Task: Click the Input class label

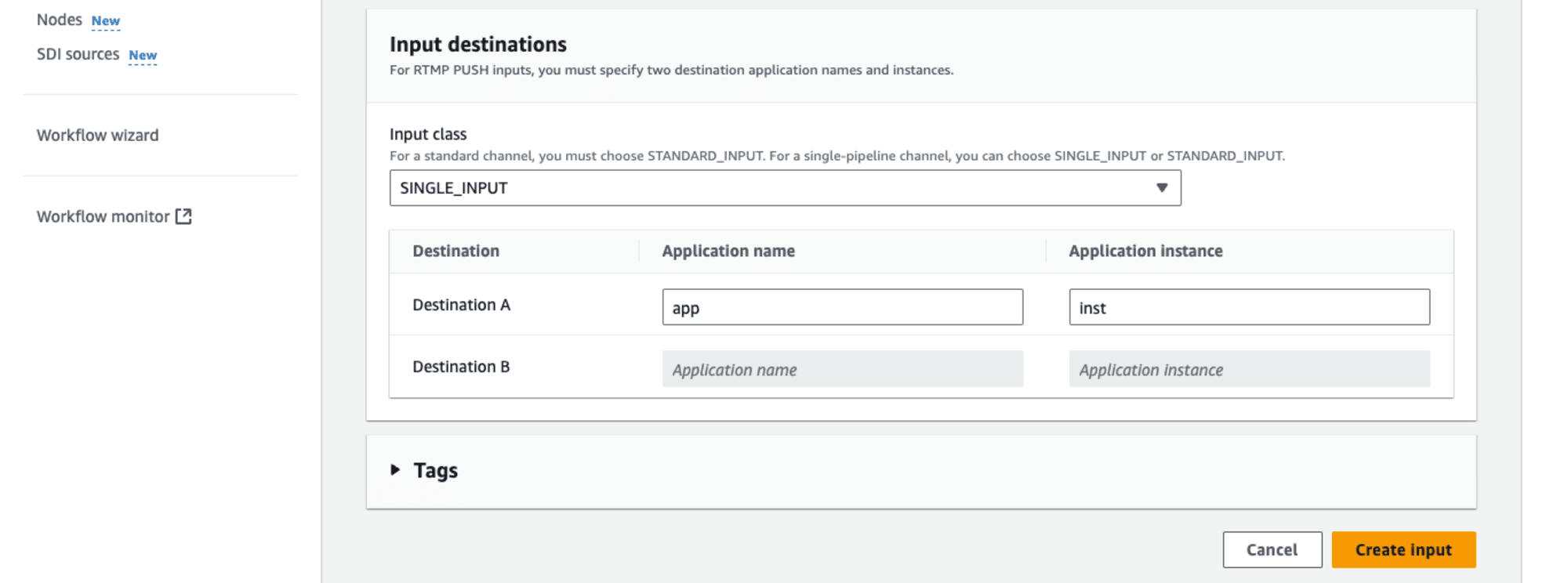Action: click(x=428, y=134)
